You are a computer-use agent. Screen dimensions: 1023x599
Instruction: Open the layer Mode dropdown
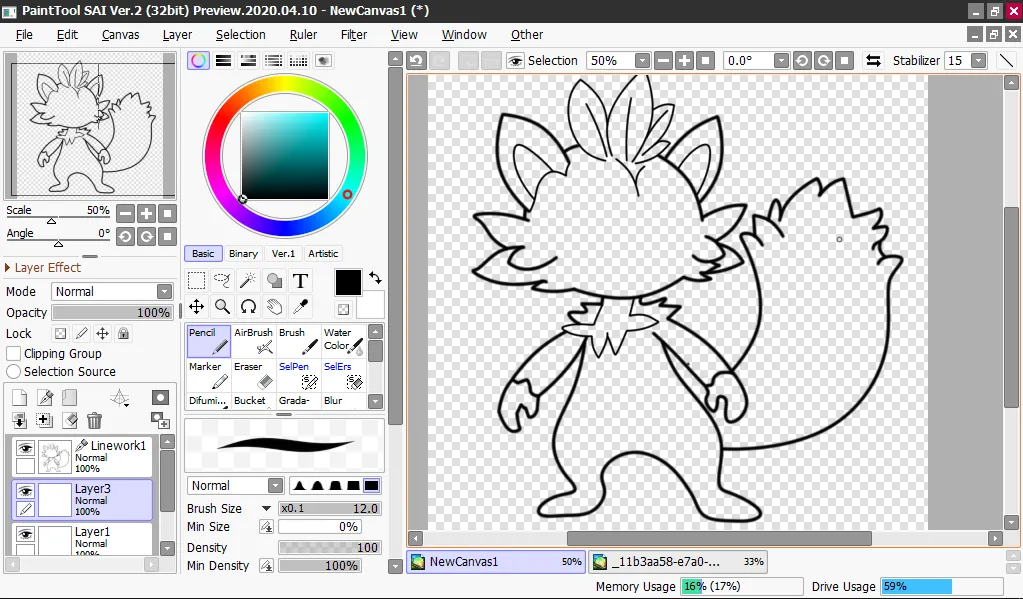164,291
